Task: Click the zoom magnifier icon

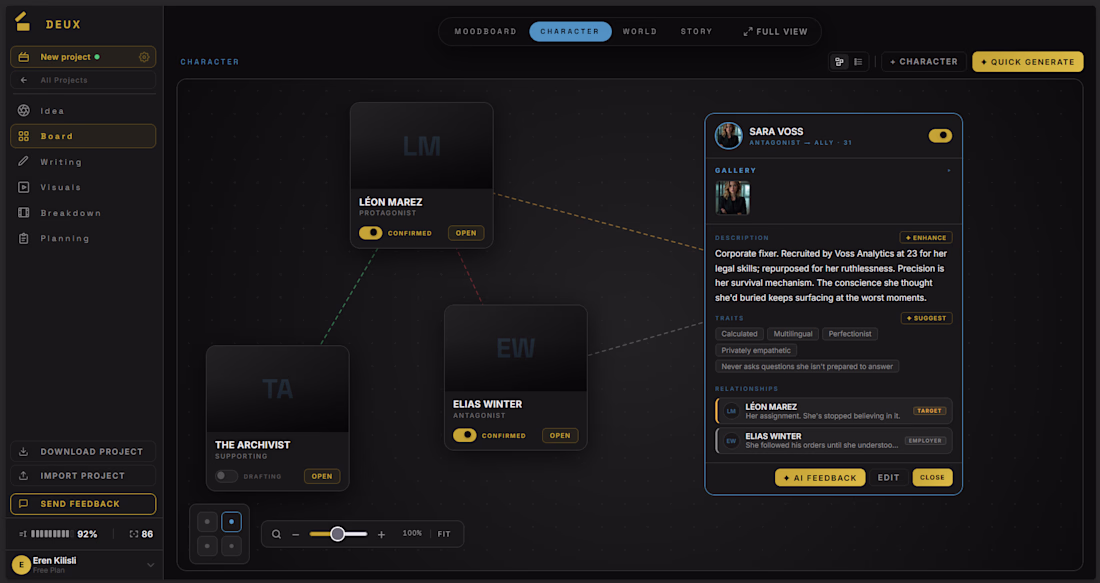Action: coord(276,534)
